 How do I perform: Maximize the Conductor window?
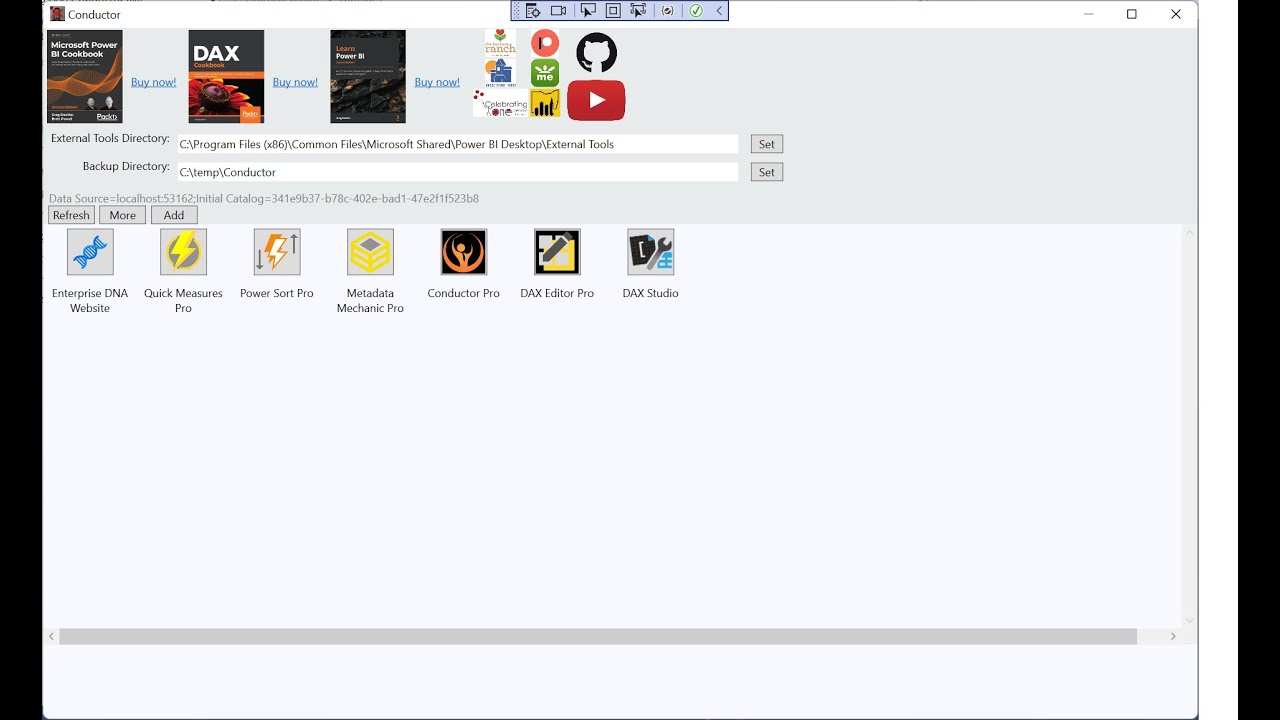(1132, 14)
